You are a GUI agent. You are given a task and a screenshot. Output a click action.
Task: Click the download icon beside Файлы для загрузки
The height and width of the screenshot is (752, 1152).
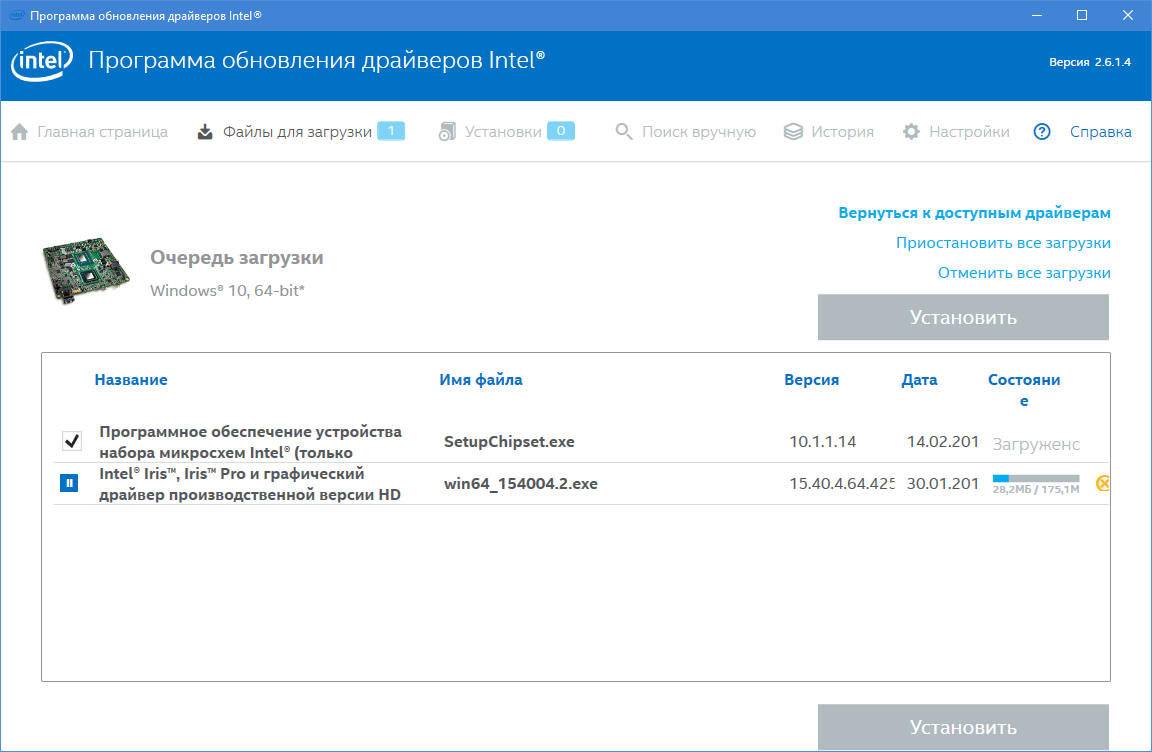[x=205, y=131]
